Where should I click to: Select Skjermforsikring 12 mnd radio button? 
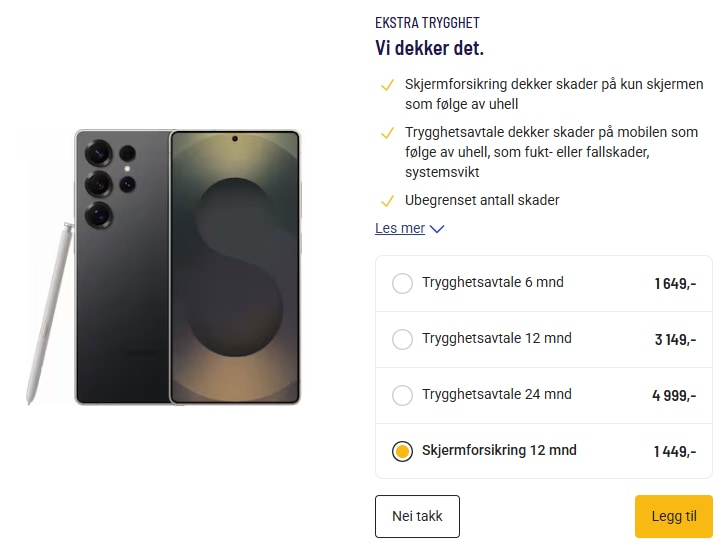(402, 451)
